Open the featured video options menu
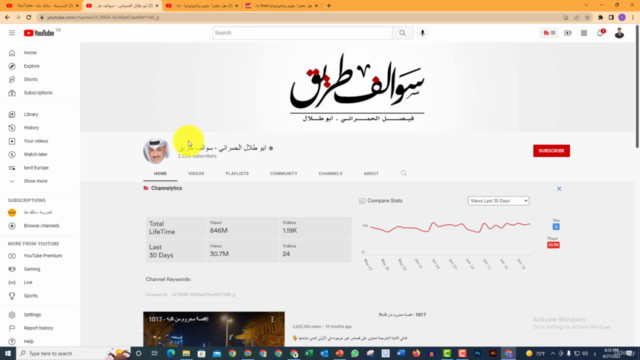 [272, 320]
